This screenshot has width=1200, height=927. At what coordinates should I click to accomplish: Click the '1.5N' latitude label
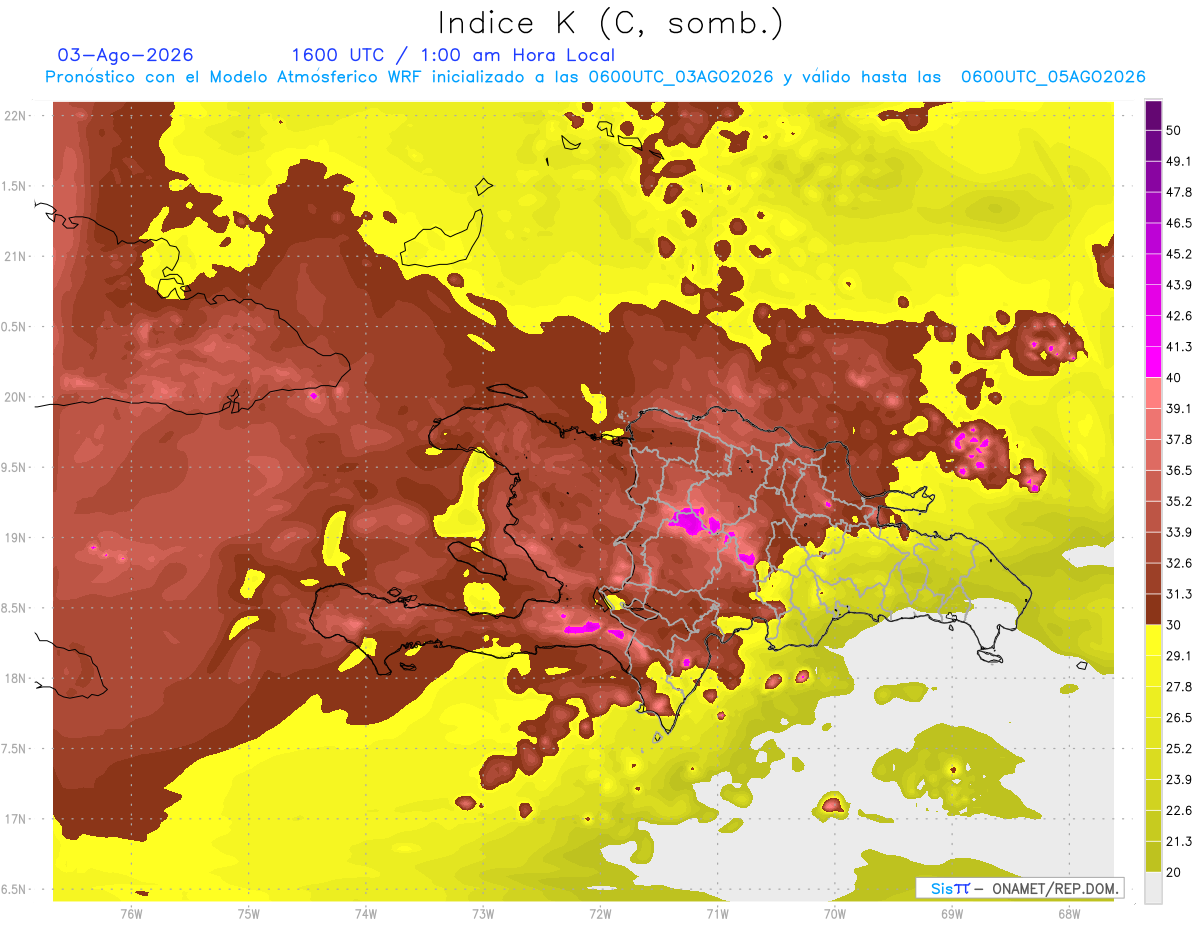pos(16,186)
